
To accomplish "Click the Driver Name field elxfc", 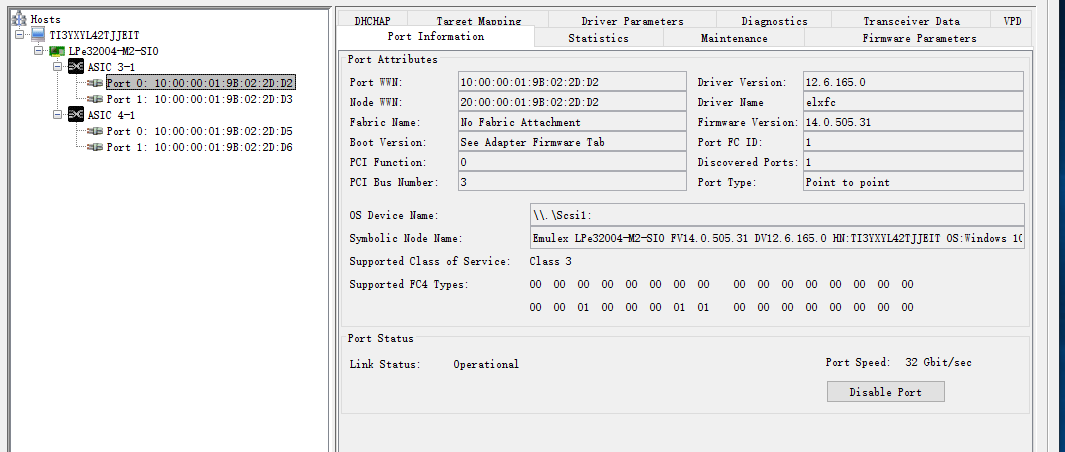I will 913,102.
